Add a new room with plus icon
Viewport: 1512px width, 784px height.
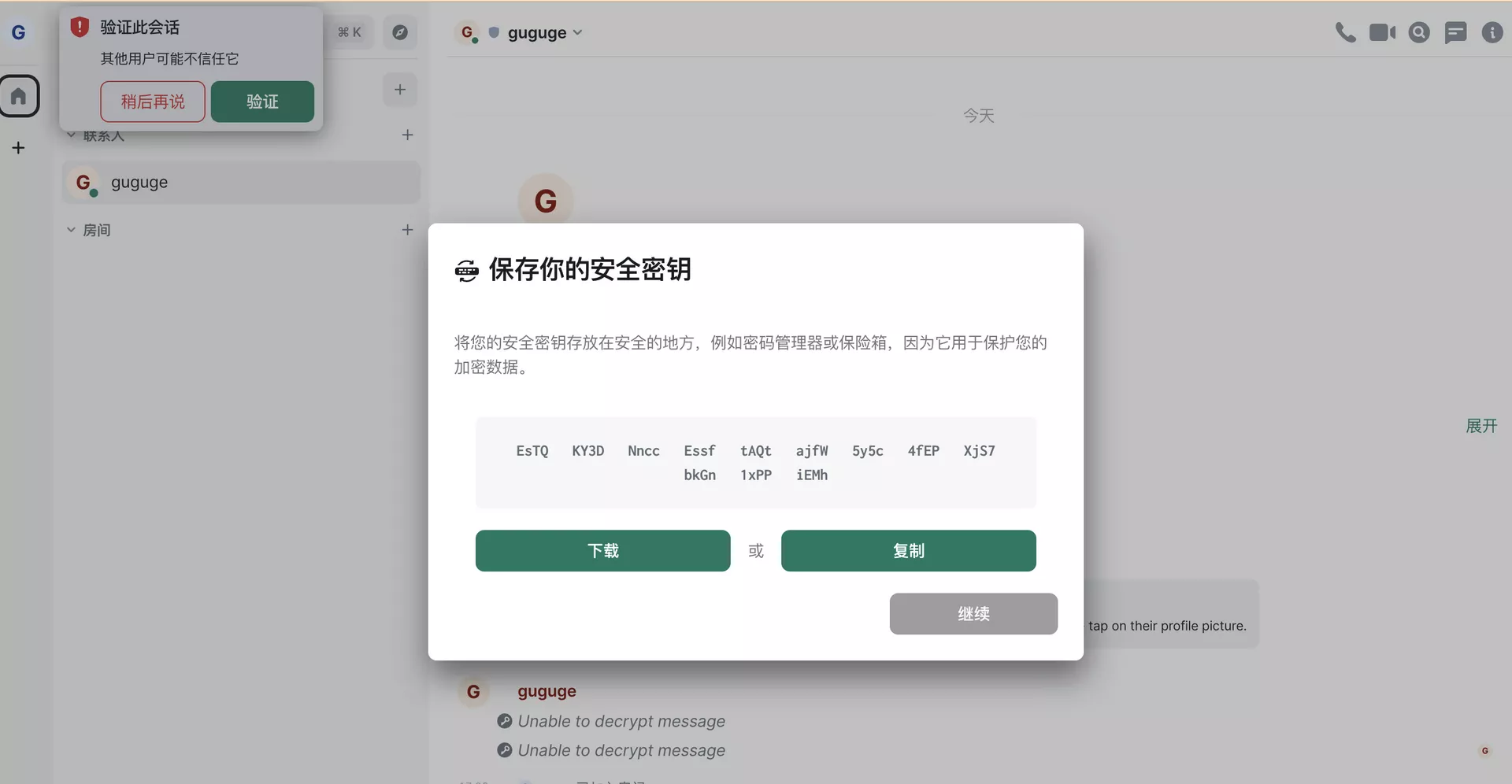[407, 230]
